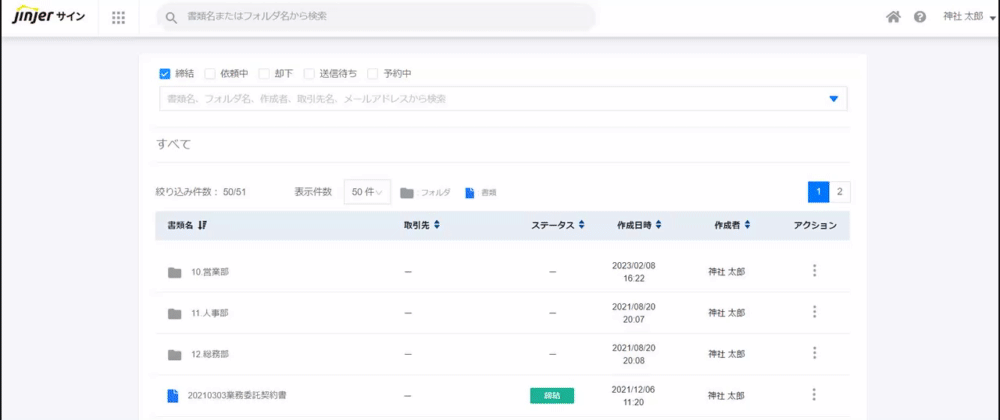This screenshot has height=420, width=1000.
Task: Click the フォルダ legend folder icon
Action: click(407, 192)
